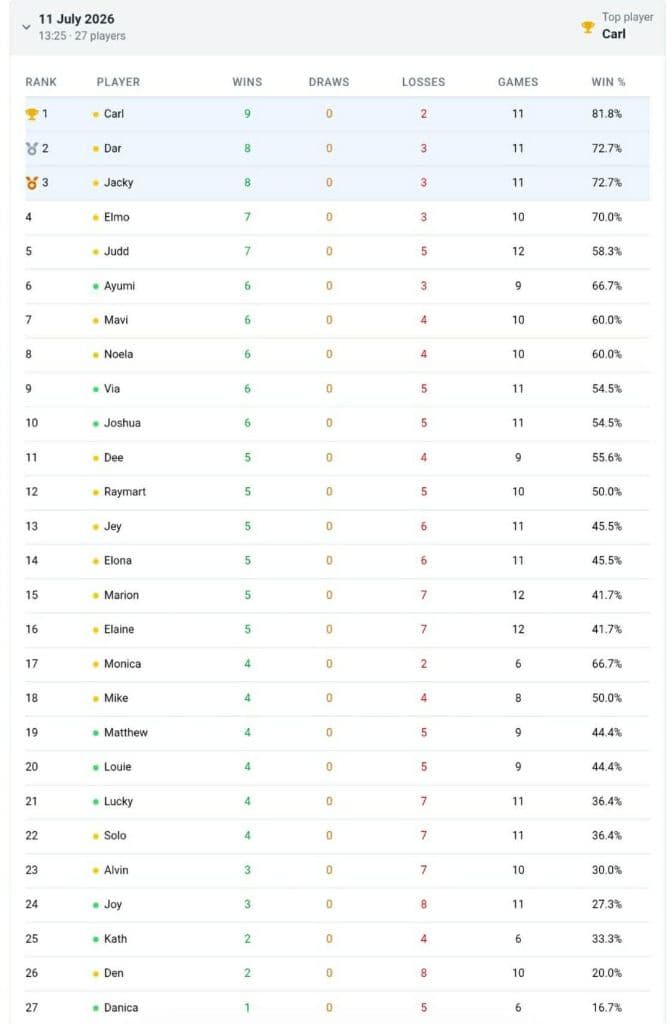The width and height of the screenshot is (671, 1024).
Task: Click the gold trophy icon beside Top player
Action: (x=588, y=27)
